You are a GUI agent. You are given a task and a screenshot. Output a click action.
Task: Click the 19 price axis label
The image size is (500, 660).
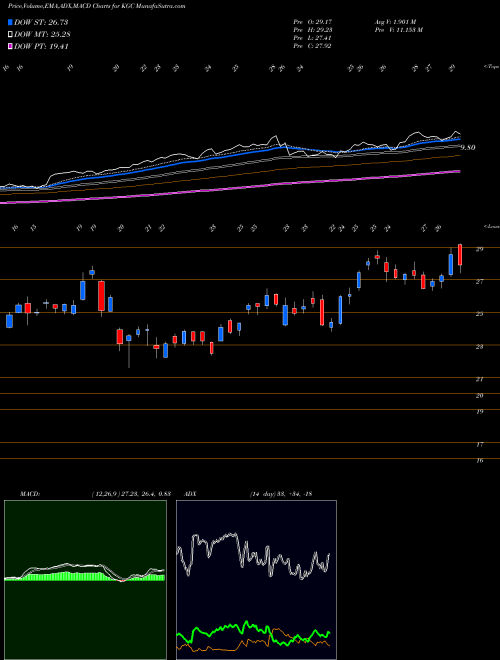tap(479, 411)
